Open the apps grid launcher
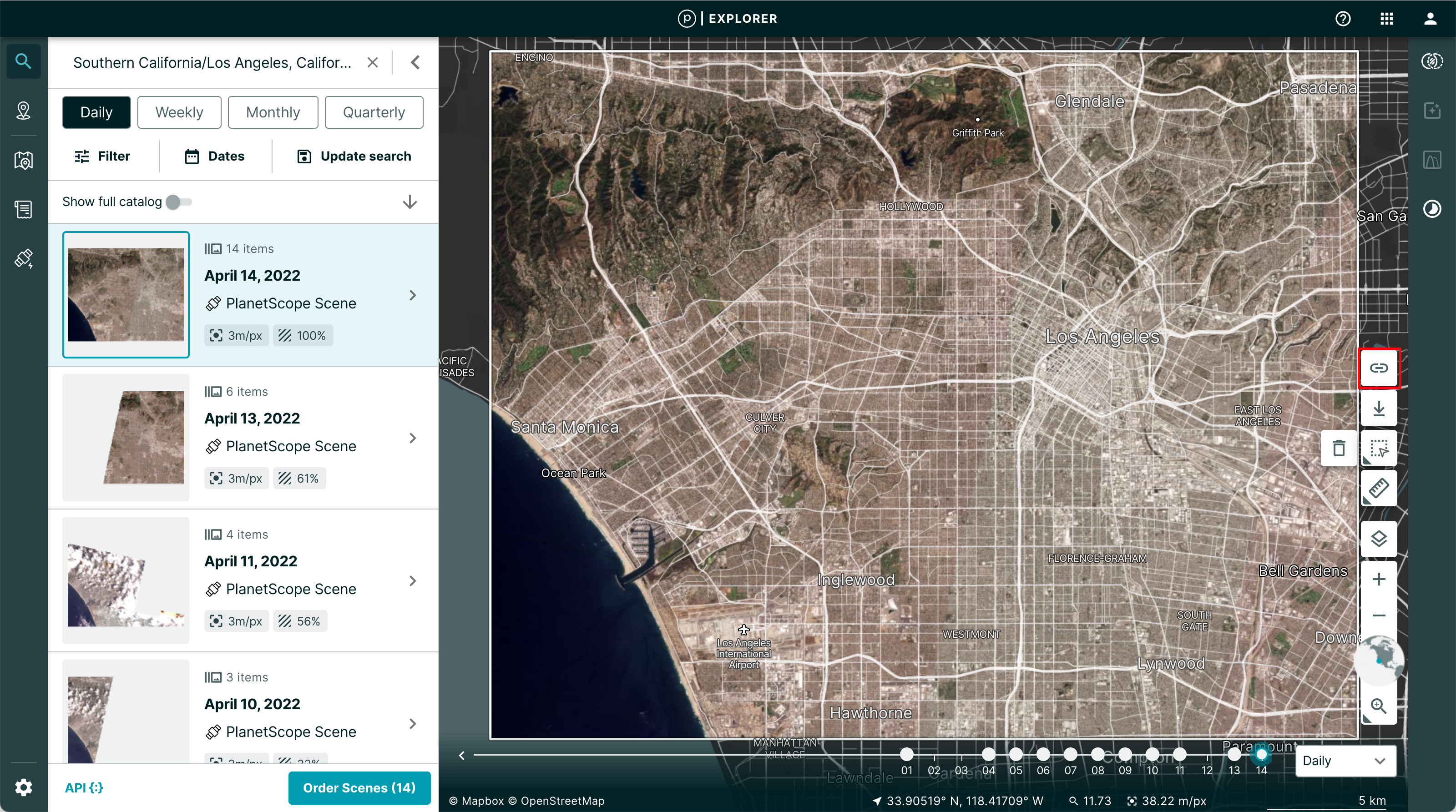 (1386, 19)
